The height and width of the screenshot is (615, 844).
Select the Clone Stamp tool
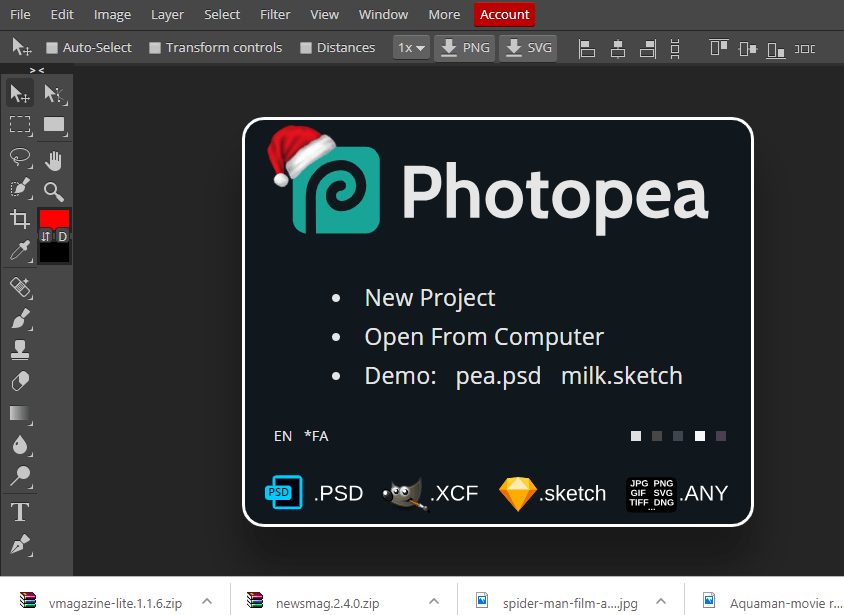(x=20, y=349)
